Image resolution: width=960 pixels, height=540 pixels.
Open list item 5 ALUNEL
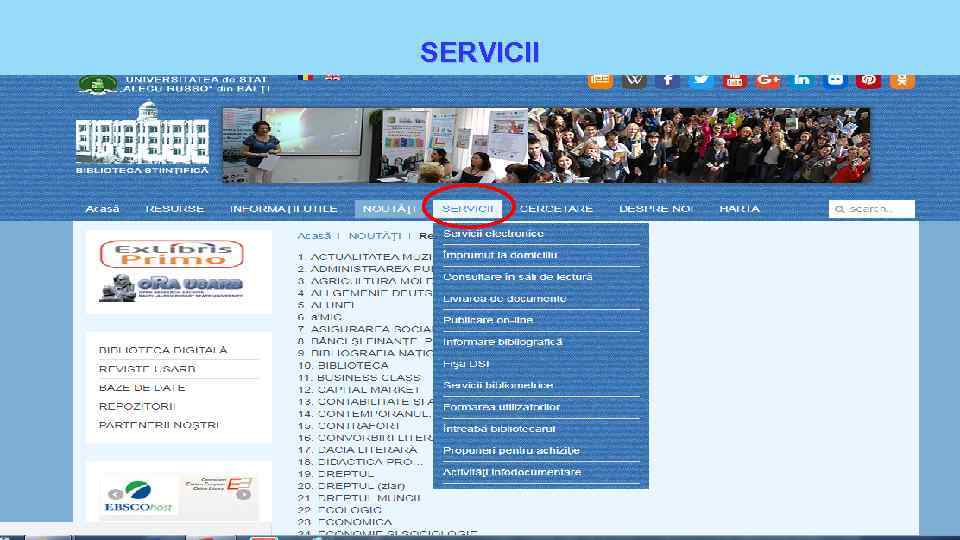click(x=326, y=305)
